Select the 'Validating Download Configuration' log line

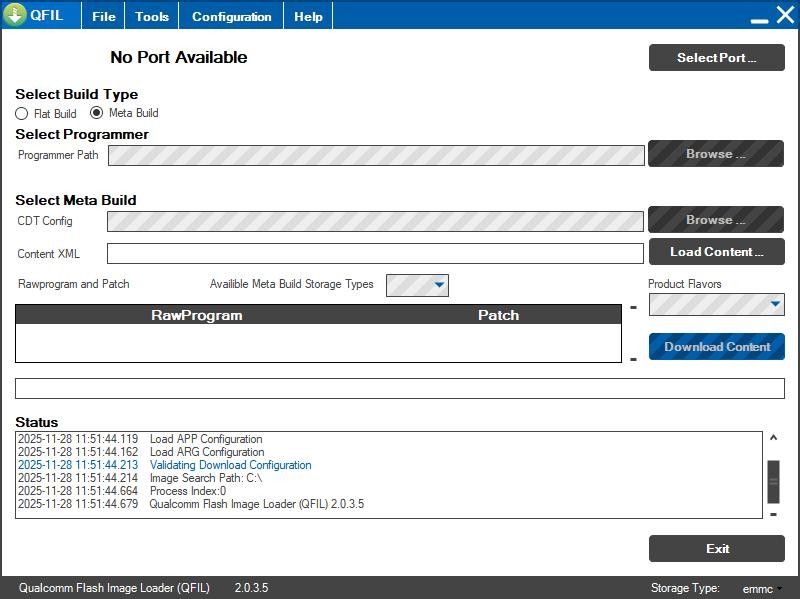click(165, 465)
